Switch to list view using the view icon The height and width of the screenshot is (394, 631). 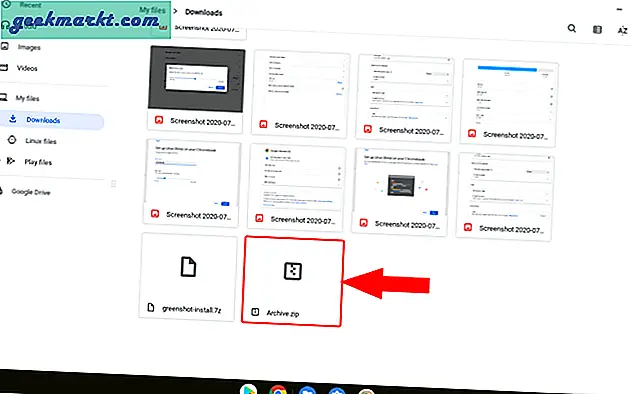(597, 29)
